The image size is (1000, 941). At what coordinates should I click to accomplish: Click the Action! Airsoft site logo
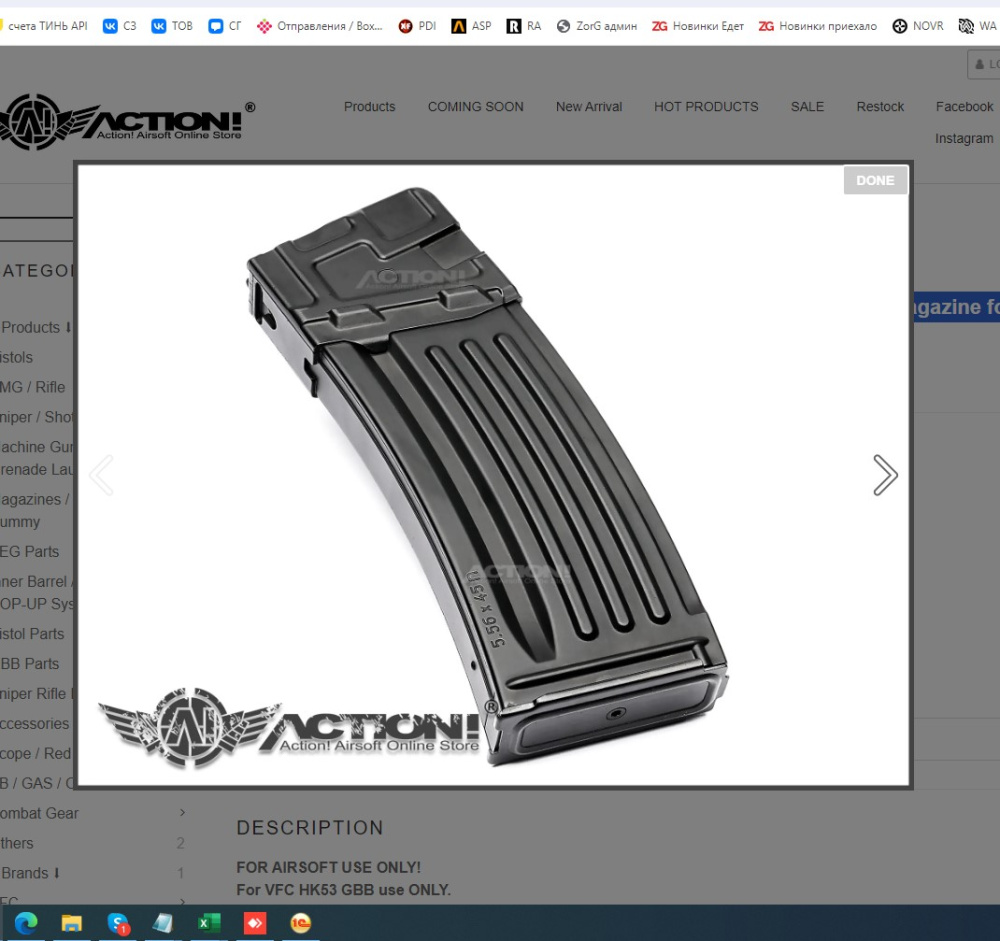[x=128, y=121]
